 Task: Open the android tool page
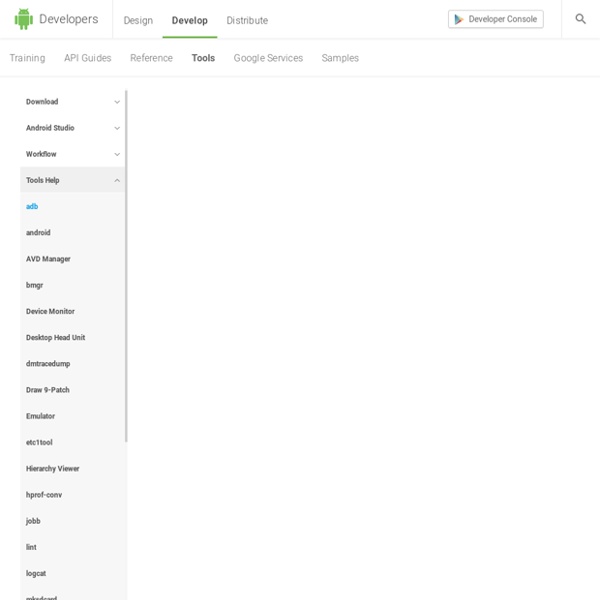click(x=38, y=233)
